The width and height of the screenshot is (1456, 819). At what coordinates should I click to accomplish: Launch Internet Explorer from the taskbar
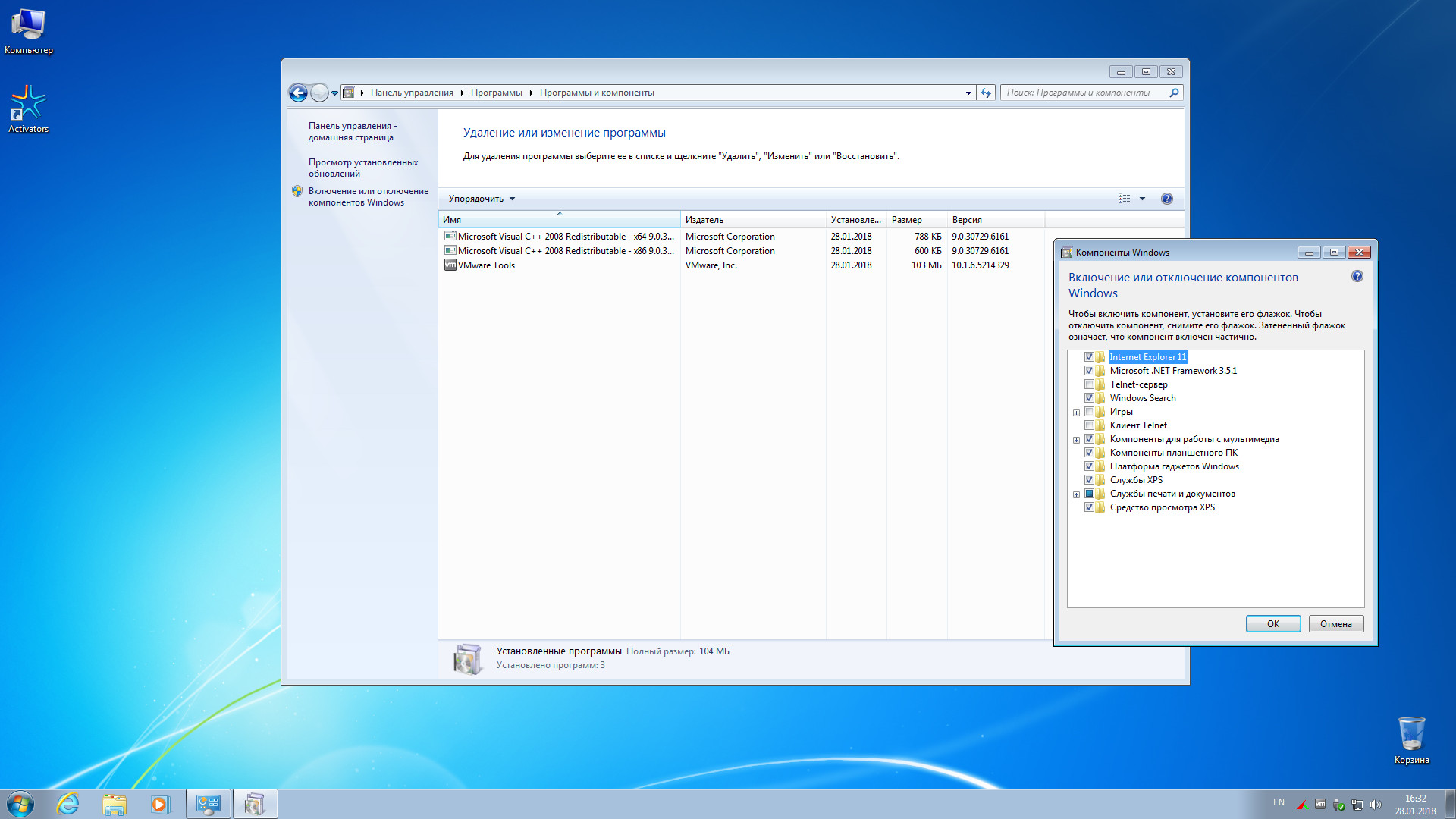click(x=68, y=804)
